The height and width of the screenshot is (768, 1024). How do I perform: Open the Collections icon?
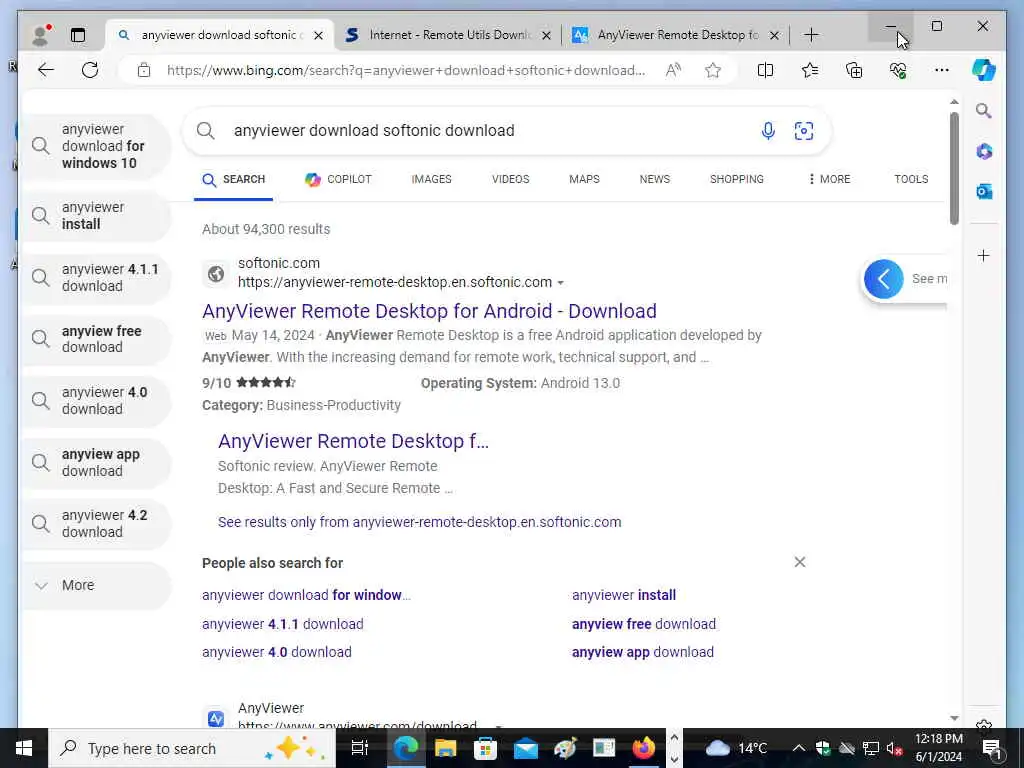854,70
